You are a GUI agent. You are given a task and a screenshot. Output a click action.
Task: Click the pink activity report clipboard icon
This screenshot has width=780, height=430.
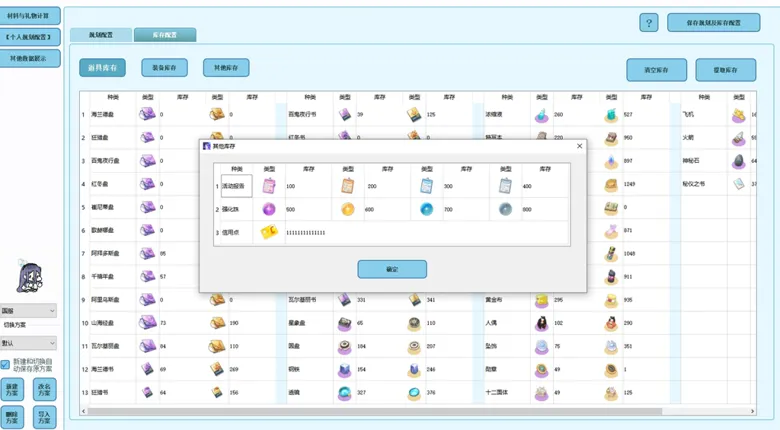pyautogui.click(x=269, y=186)
